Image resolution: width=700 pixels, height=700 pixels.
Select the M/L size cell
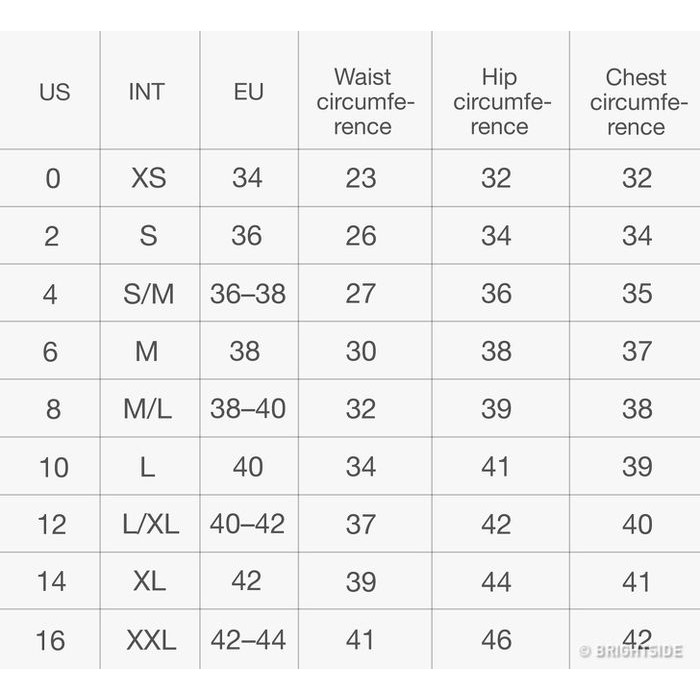pyautogui.click(x=148, y=409)
